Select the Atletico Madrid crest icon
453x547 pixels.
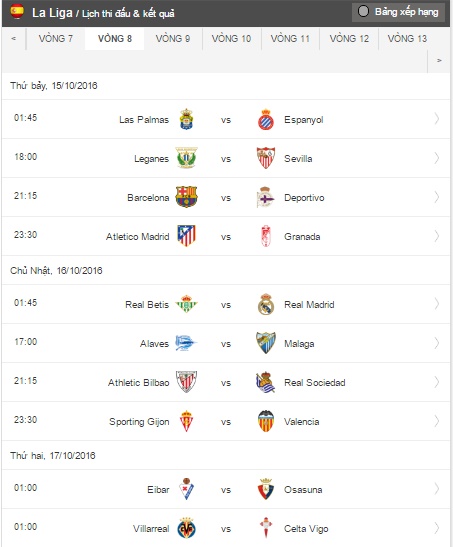pos(187,236)
